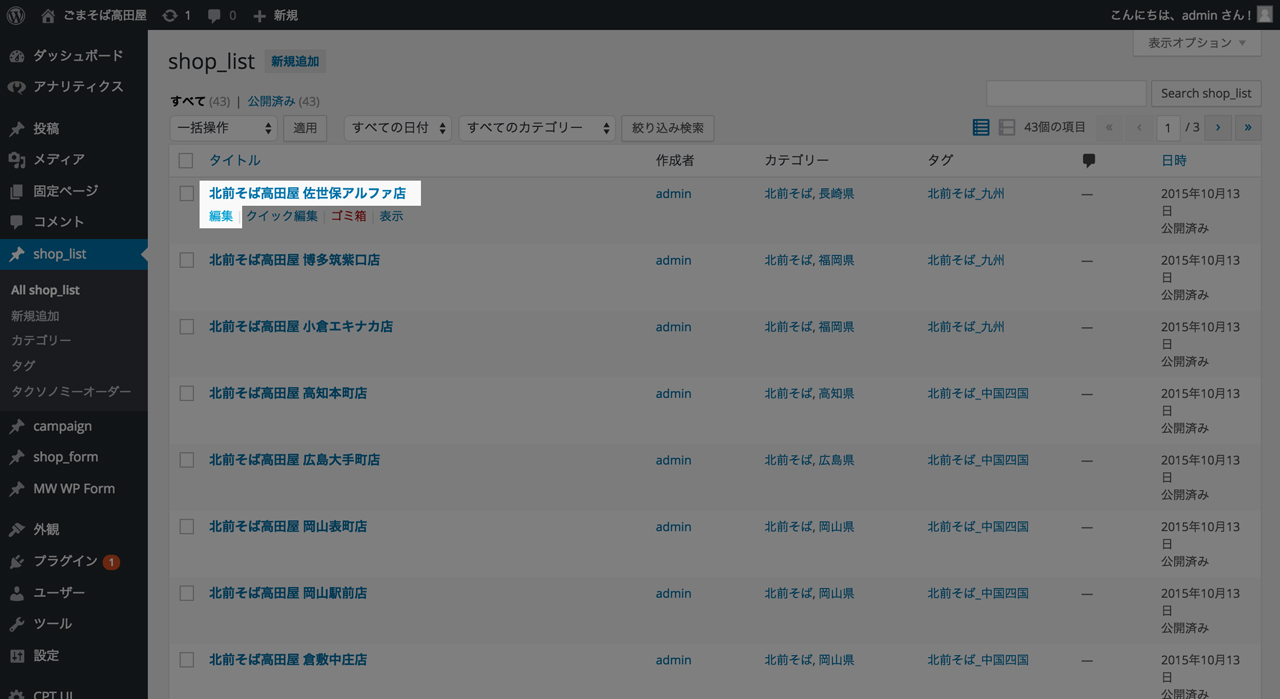Click 編集 under 佐世保アルファ店

point(221,216)
